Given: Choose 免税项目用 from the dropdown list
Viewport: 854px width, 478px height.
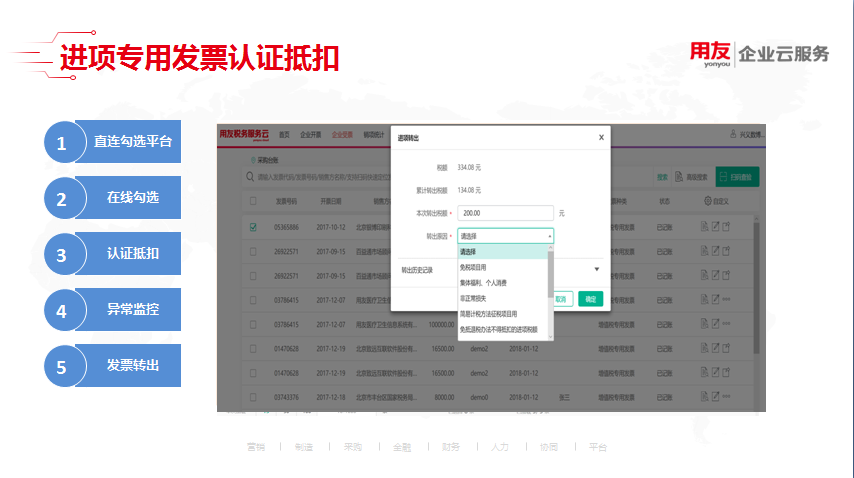Looking at the screenshot, I should pyautogui.click(x=473, y=267).
